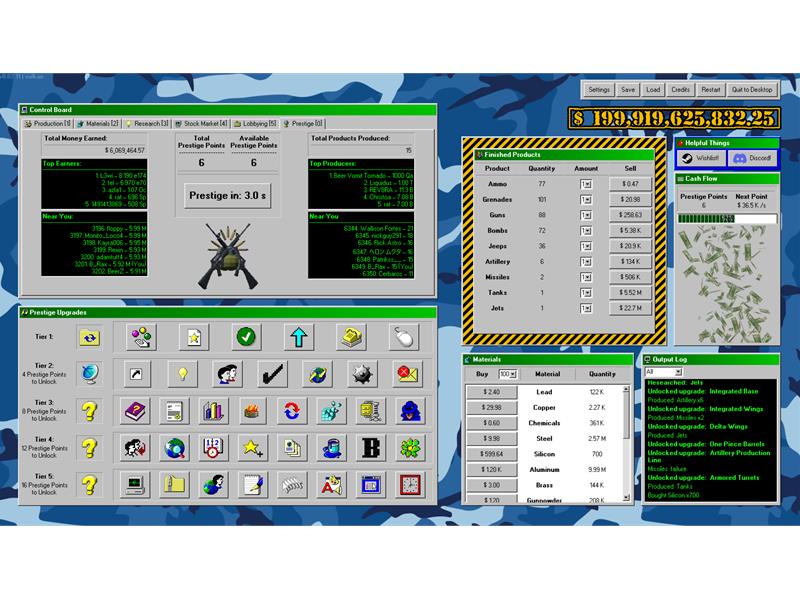
Task: Click the naval mine Tier 2 upgrade icon
Action: [361, 374]
